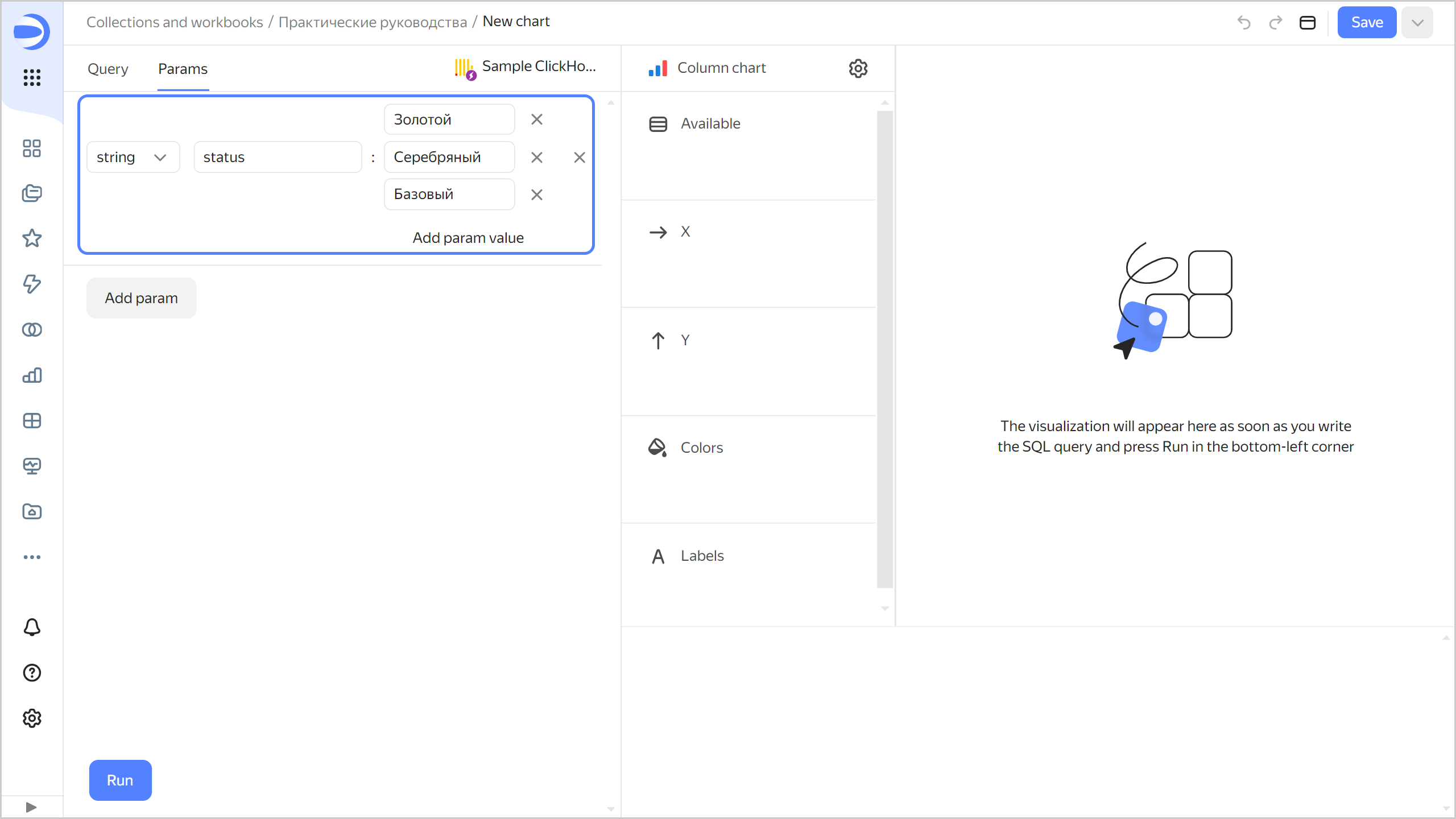Click the undo arrow icon
This screenshot has width=1456, height=819.
(x=1245, y=22)
